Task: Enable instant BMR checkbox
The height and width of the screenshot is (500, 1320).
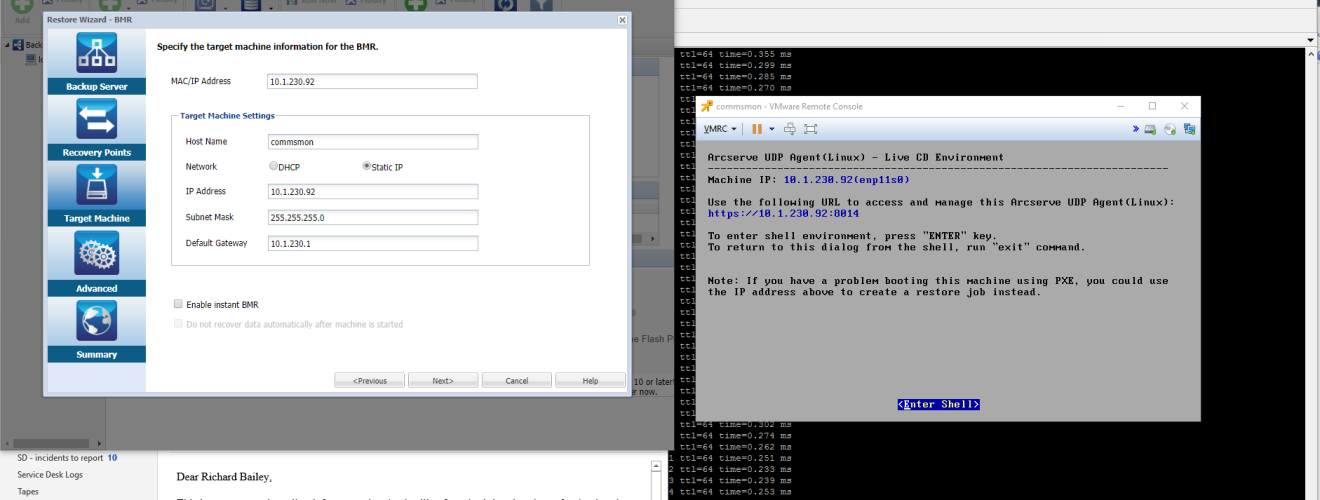Action: pos(178,304)
